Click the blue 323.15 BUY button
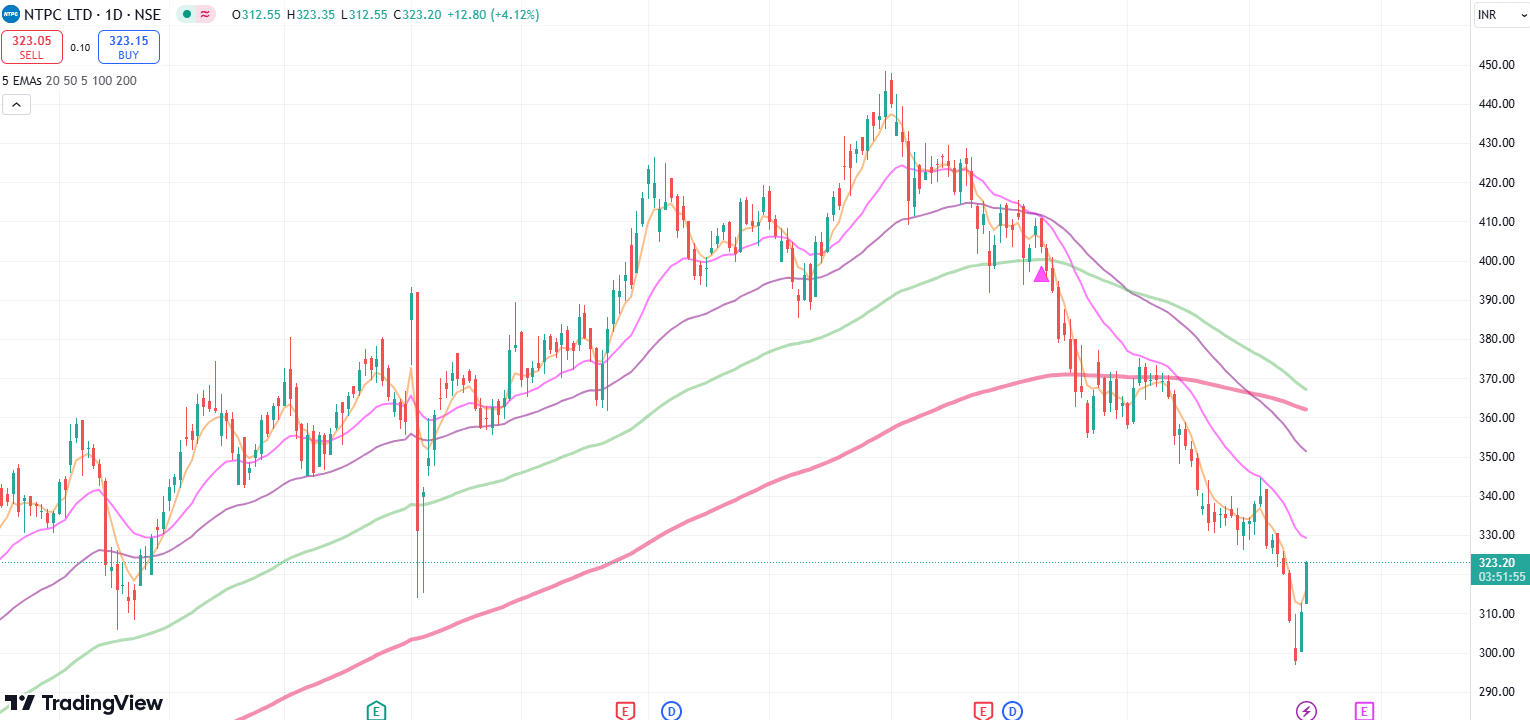This screenshot has height=720, width=1530. tap(129, 47)
